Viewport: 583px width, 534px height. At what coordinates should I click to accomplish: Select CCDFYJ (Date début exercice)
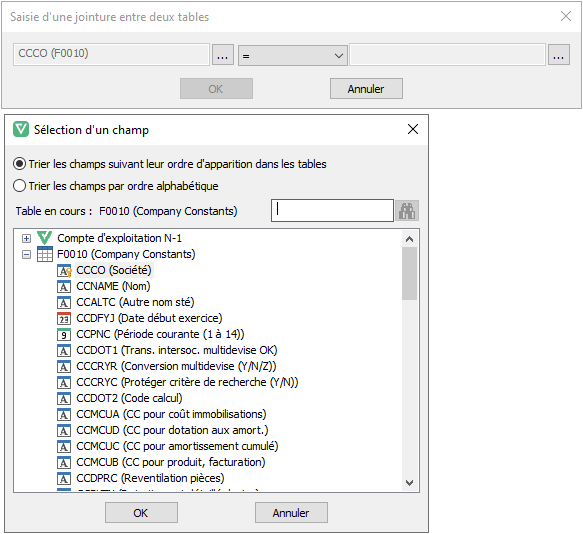pyautogui.click(x=149, y=318)
